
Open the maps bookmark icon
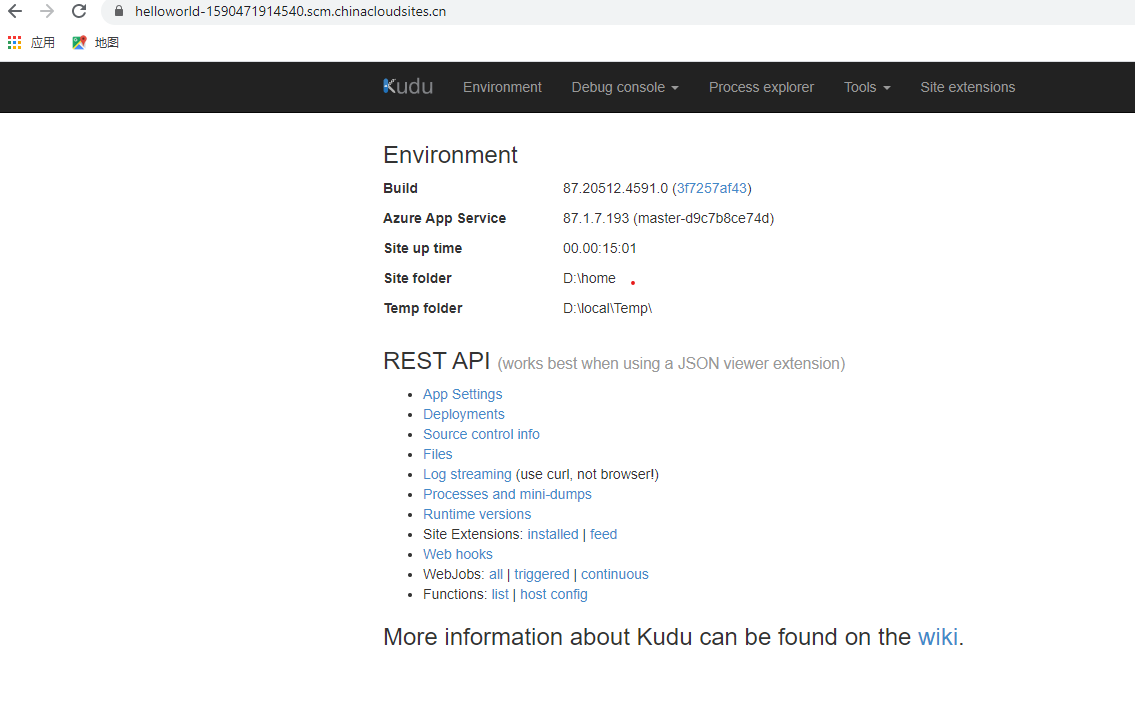79,43
